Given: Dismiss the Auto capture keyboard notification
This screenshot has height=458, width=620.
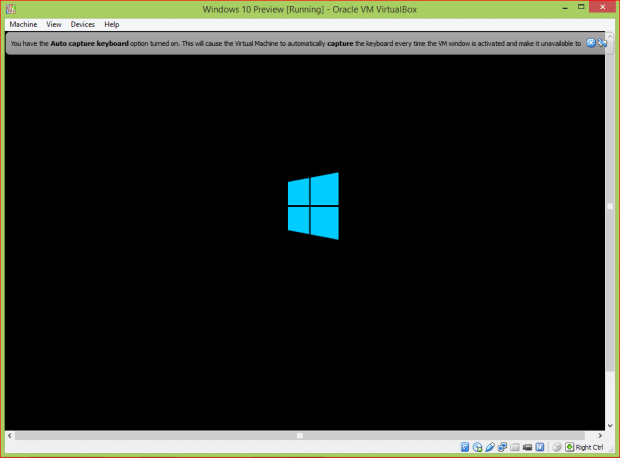Looking at the screenshot, I should click(x=590, y=43).
